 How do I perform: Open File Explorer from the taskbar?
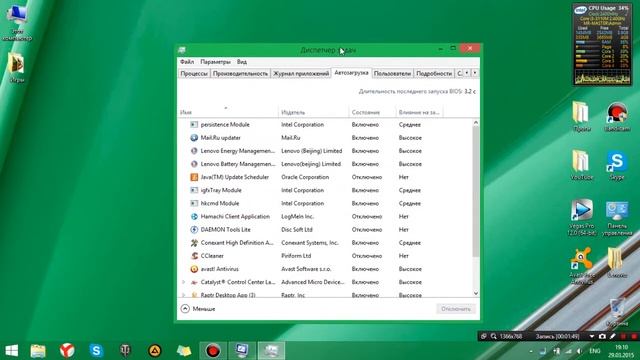[38, 351]
